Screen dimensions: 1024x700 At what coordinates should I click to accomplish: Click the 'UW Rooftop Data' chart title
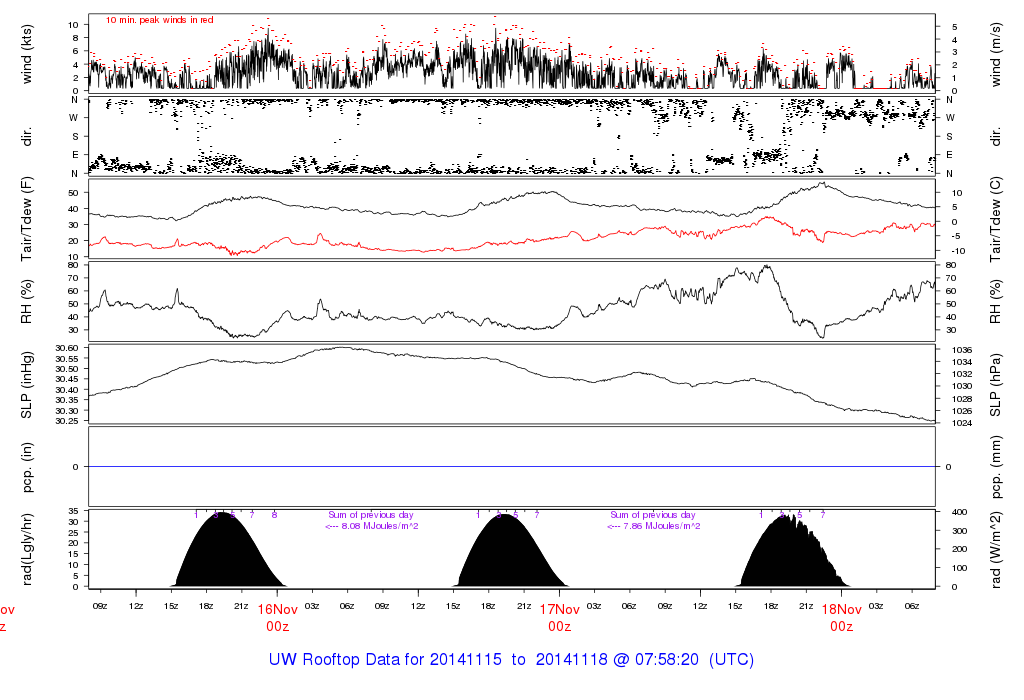(x=511, y=660)
